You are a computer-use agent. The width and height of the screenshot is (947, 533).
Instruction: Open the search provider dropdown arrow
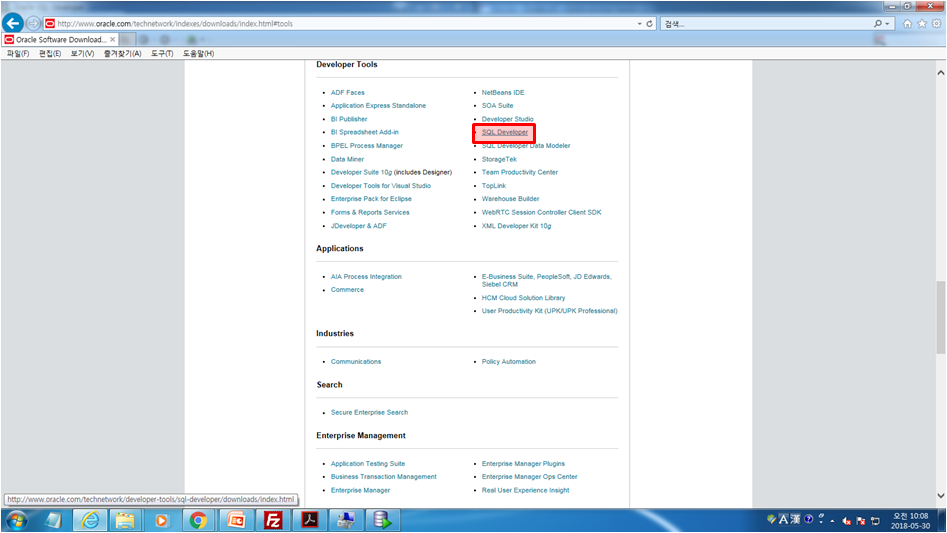pyautogui.click(x=887, y=24)
